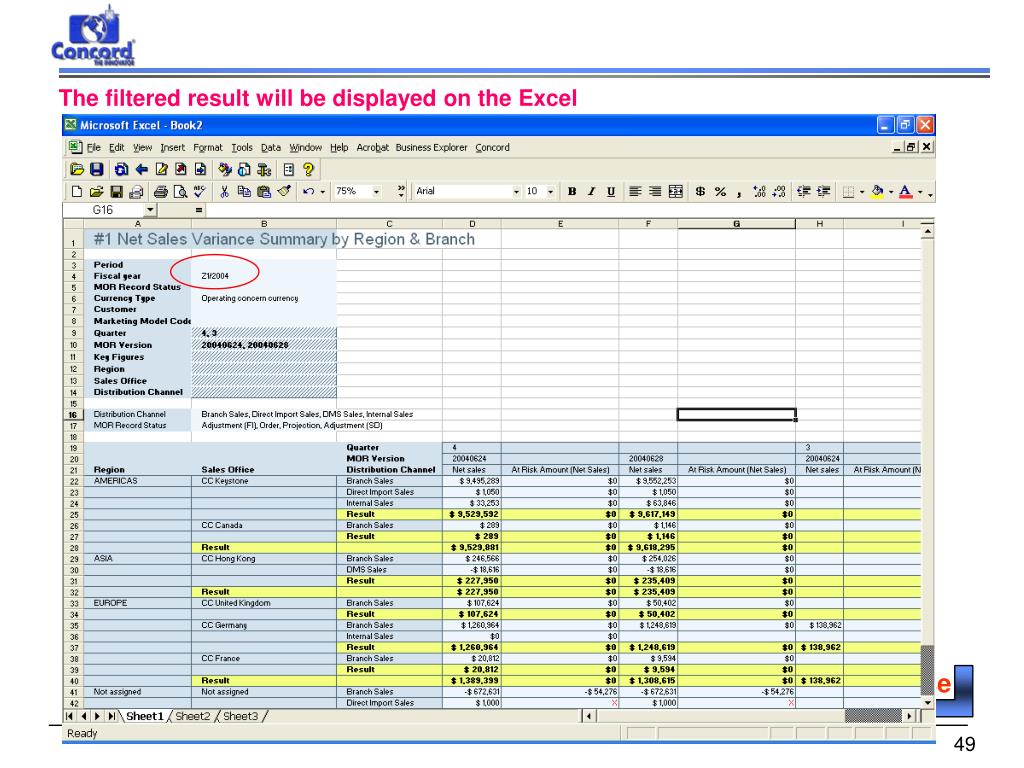Click the Business Explorer Save diskette icon
Image resolution: width=1024 pixels, height=768 pixels.
[97, 170]
